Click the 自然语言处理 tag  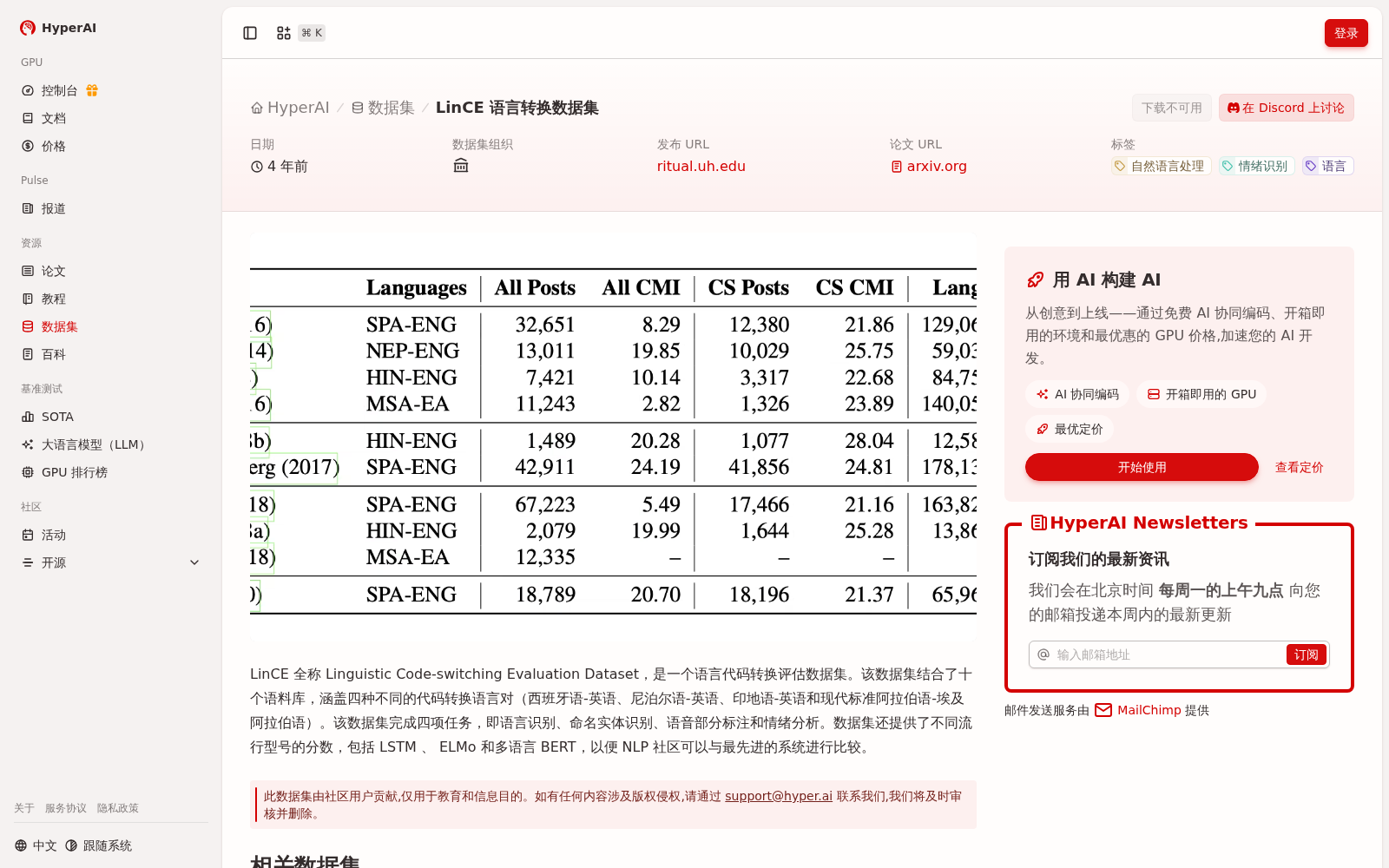tap(1161, 166)
